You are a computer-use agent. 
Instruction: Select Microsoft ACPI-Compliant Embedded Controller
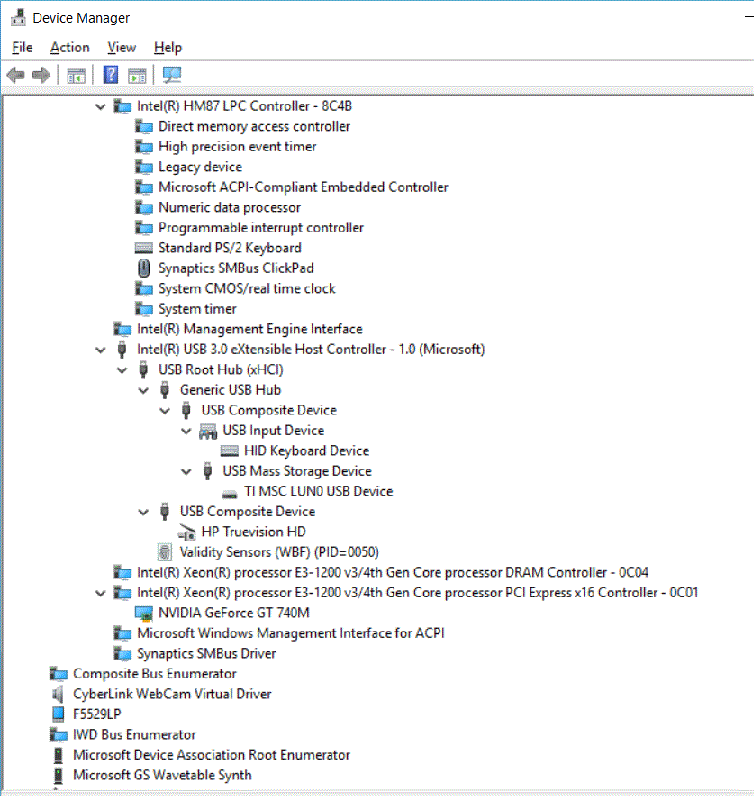point(303,187)
